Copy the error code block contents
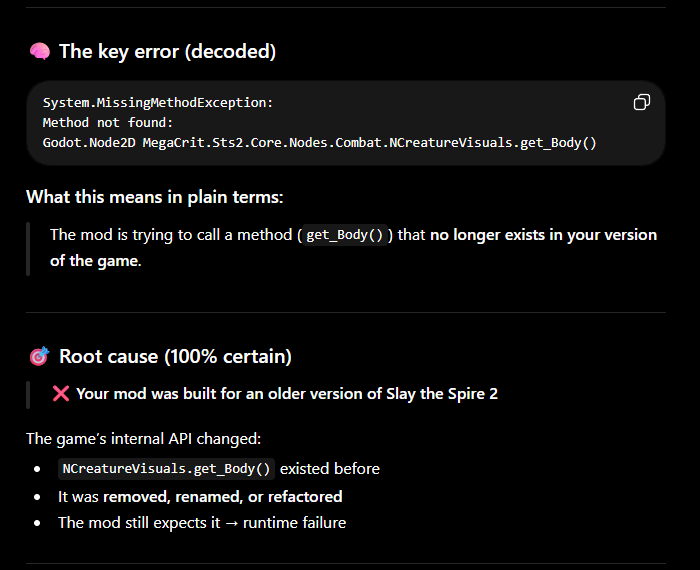700x570 pixels. (642, 102)
